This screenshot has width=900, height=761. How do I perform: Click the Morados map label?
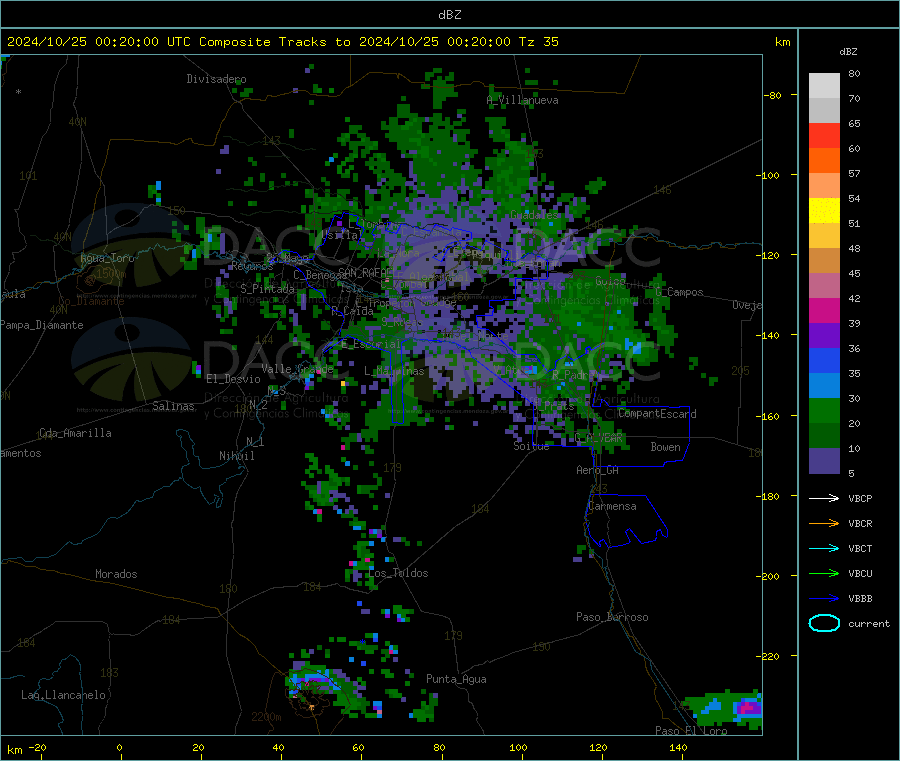116,574
